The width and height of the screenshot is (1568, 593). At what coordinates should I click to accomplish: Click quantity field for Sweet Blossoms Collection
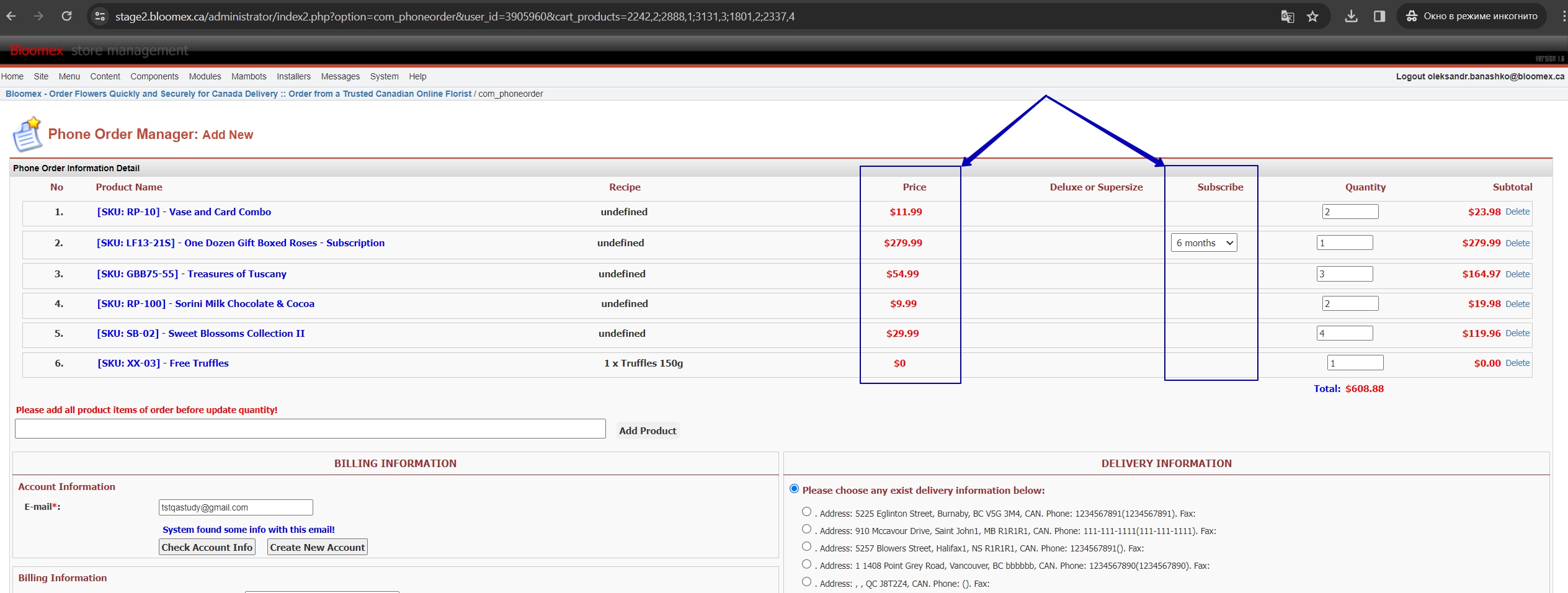pyautogui.click(x=1345, y=333)
